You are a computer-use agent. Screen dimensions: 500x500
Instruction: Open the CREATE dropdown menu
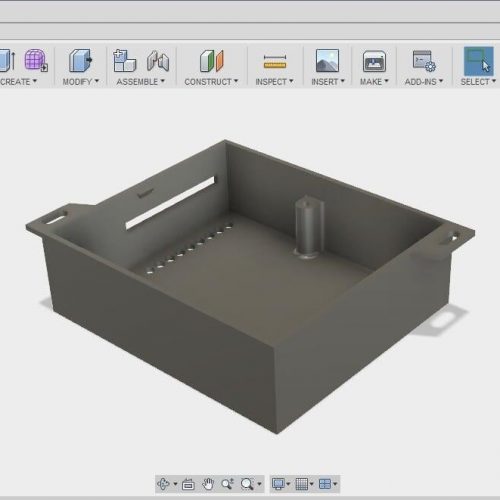pos(18,82)
